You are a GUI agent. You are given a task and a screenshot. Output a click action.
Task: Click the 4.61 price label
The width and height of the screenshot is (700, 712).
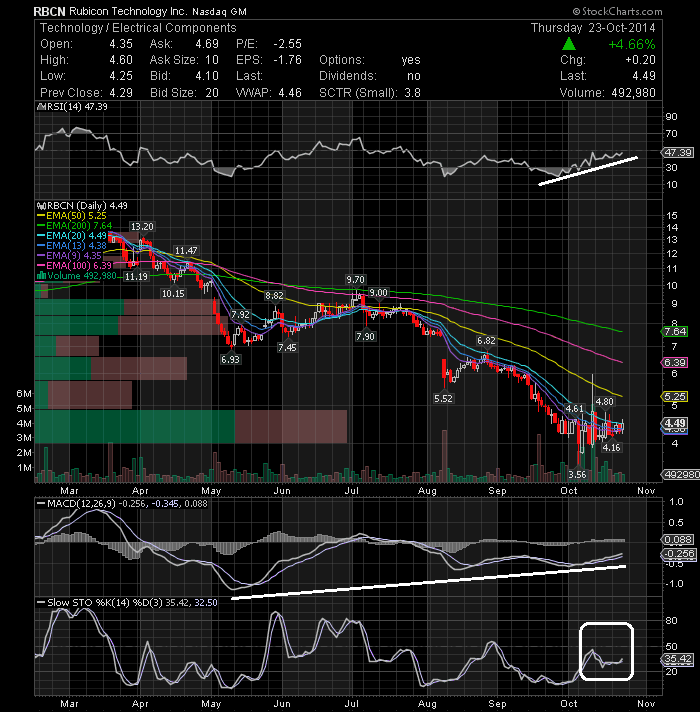click(574, 408)
